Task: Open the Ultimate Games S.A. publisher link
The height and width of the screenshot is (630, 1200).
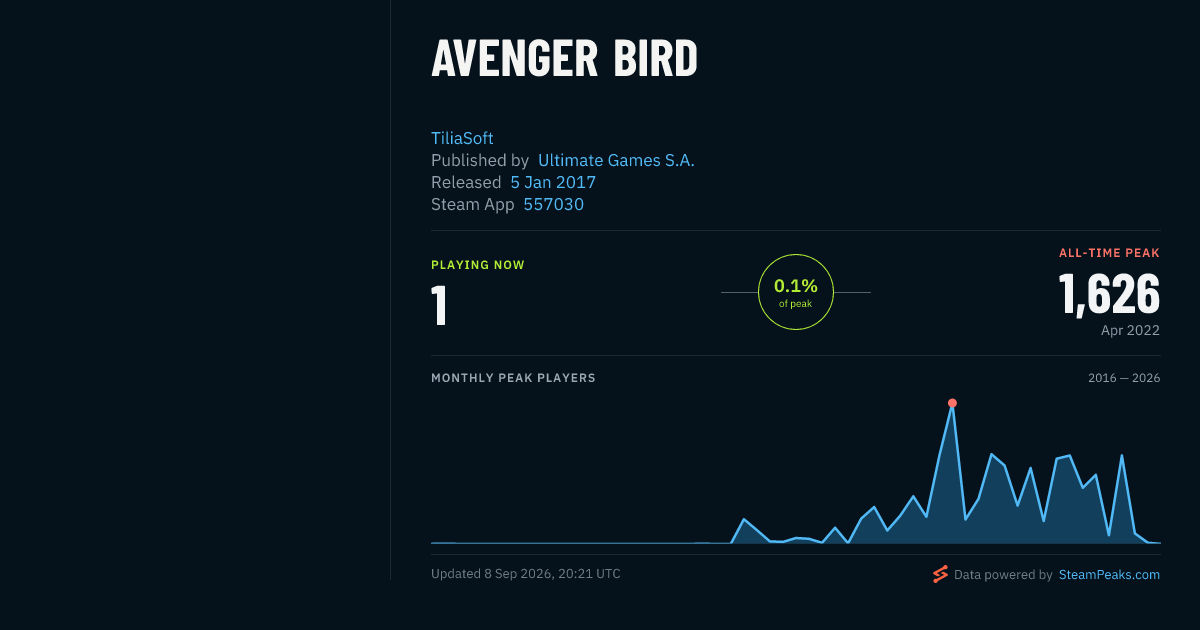Action: [616, 160]
